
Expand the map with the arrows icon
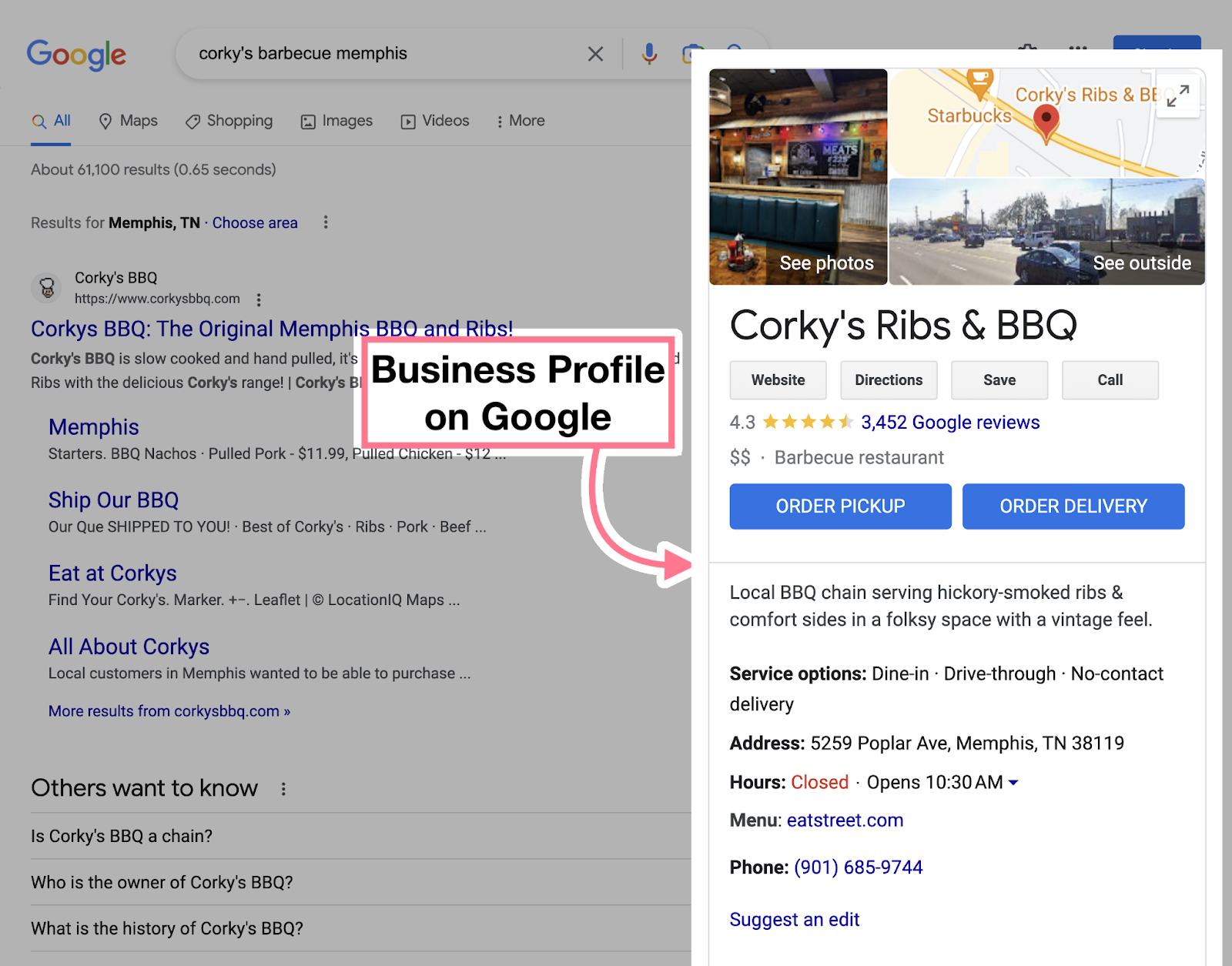(1177, 96)
